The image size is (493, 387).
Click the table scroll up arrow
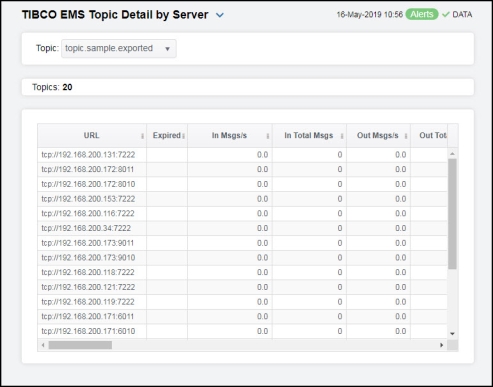[452, 154]
